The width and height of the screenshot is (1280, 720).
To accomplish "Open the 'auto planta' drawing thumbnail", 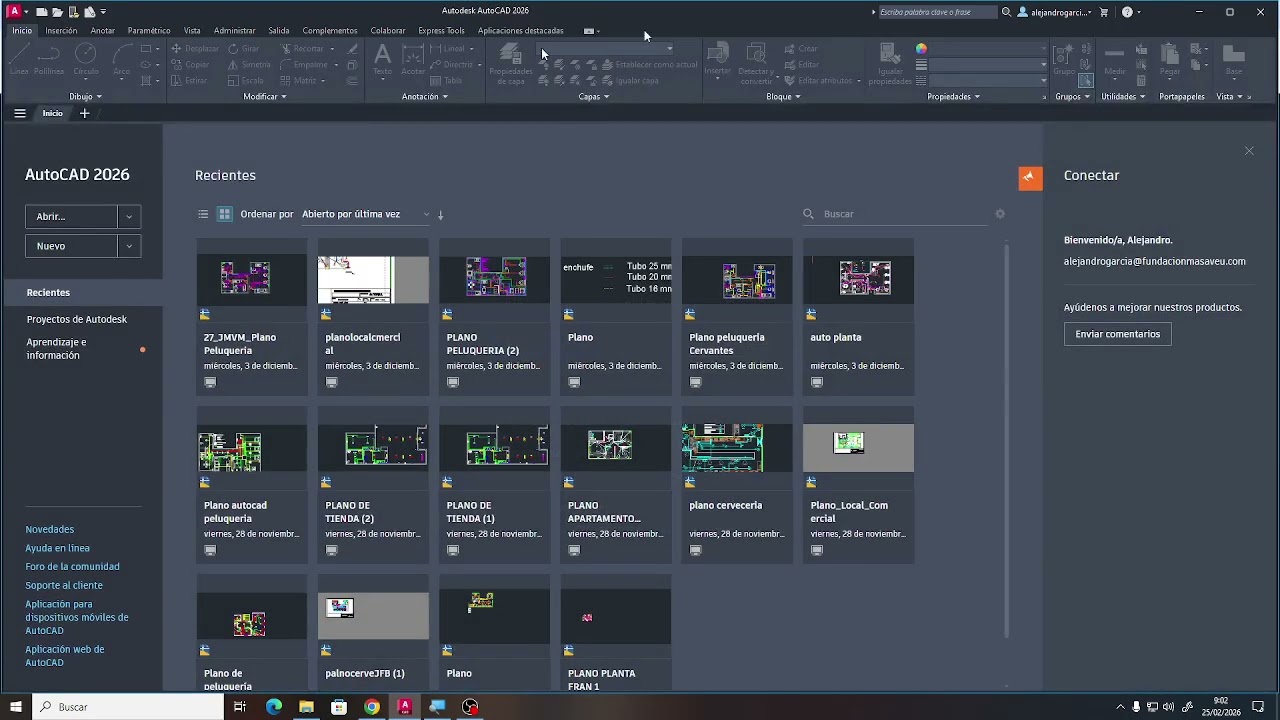I will coord(858,280).
